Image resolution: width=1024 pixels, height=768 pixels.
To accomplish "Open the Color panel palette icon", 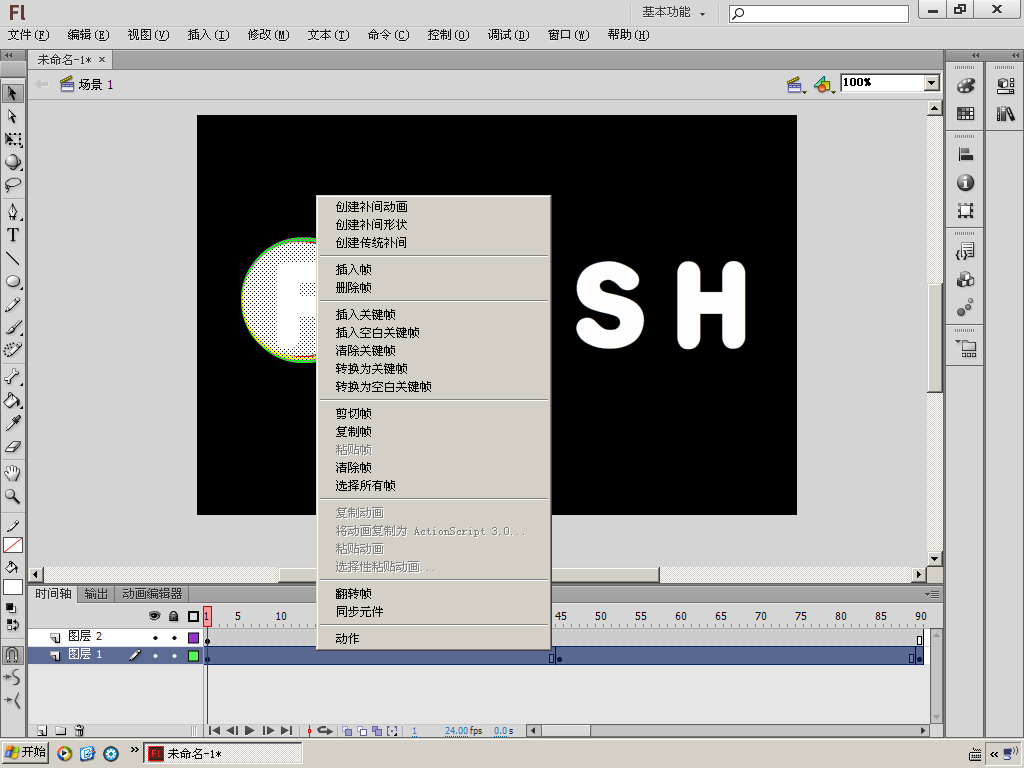I will 965,86.
